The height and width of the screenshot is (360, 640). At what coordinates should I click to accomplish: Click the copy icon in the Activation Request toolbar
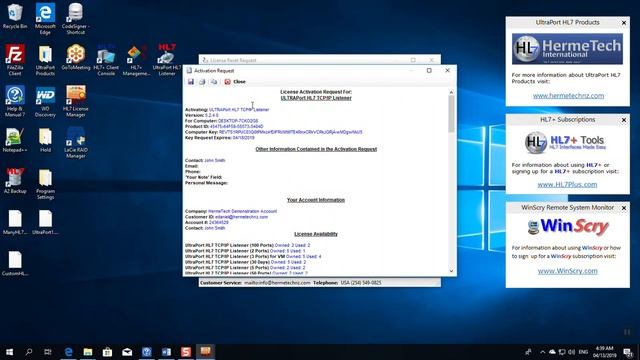point(213,82)
